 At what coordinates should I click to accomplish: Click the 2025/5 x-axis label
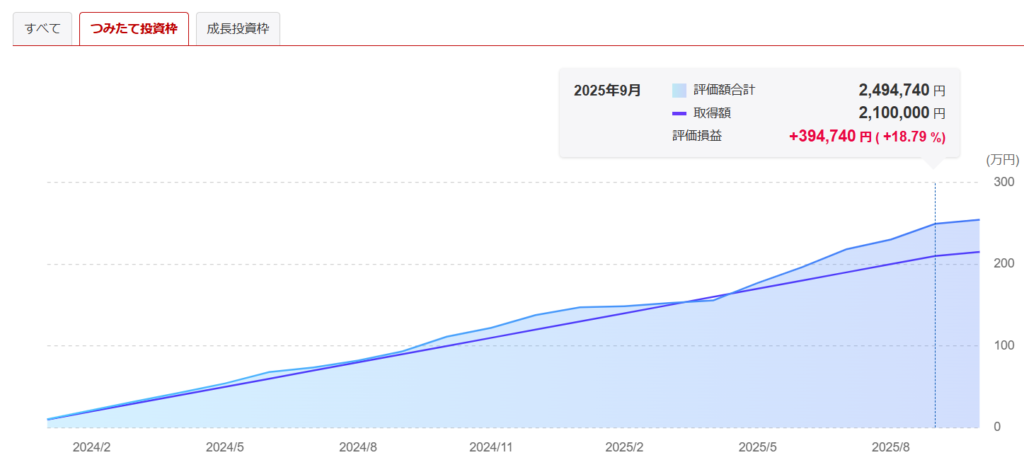[x=758, y=447]
